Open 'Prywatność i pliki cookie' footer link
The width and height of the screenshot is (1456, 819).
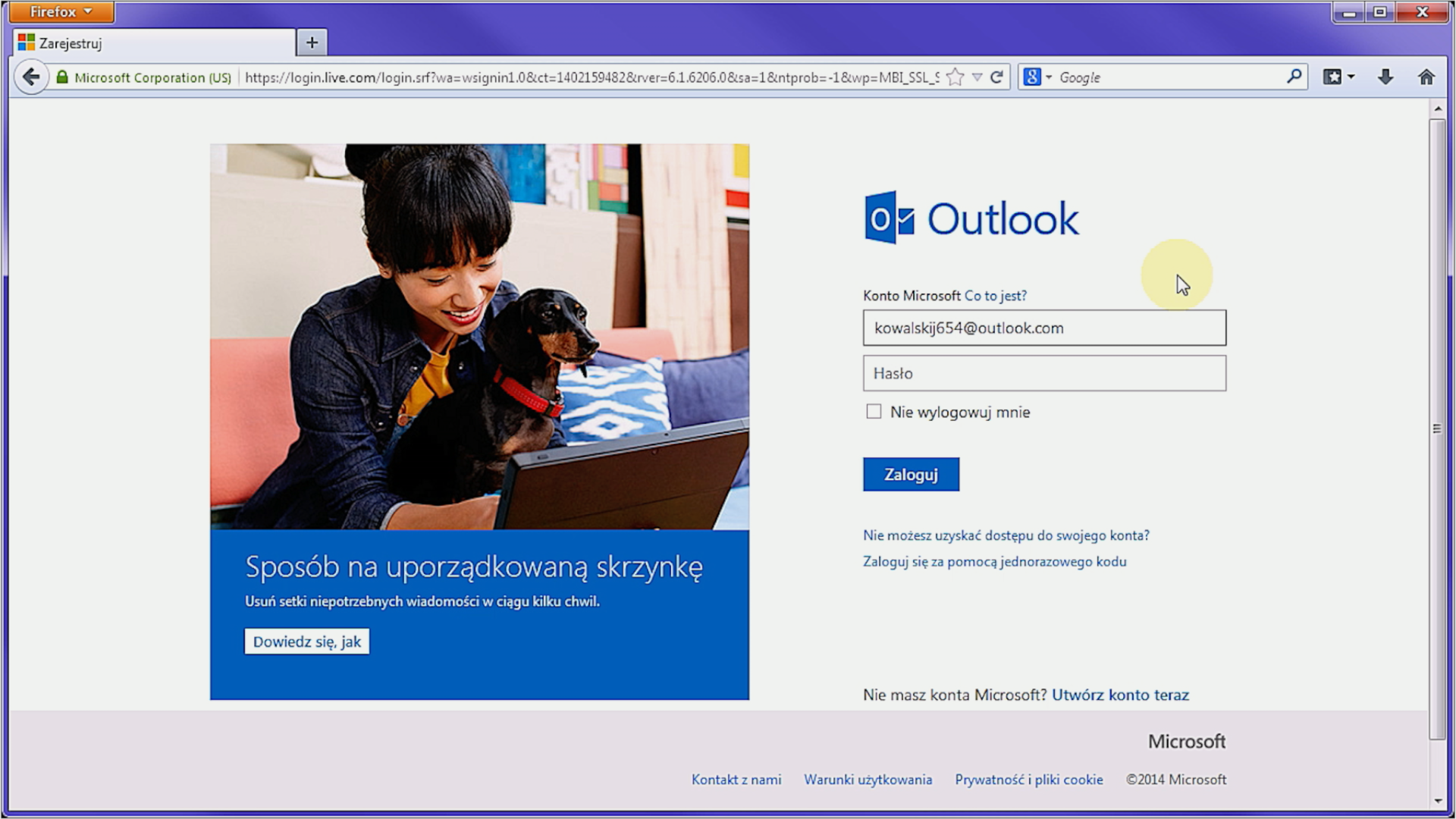coord(1029,780)
